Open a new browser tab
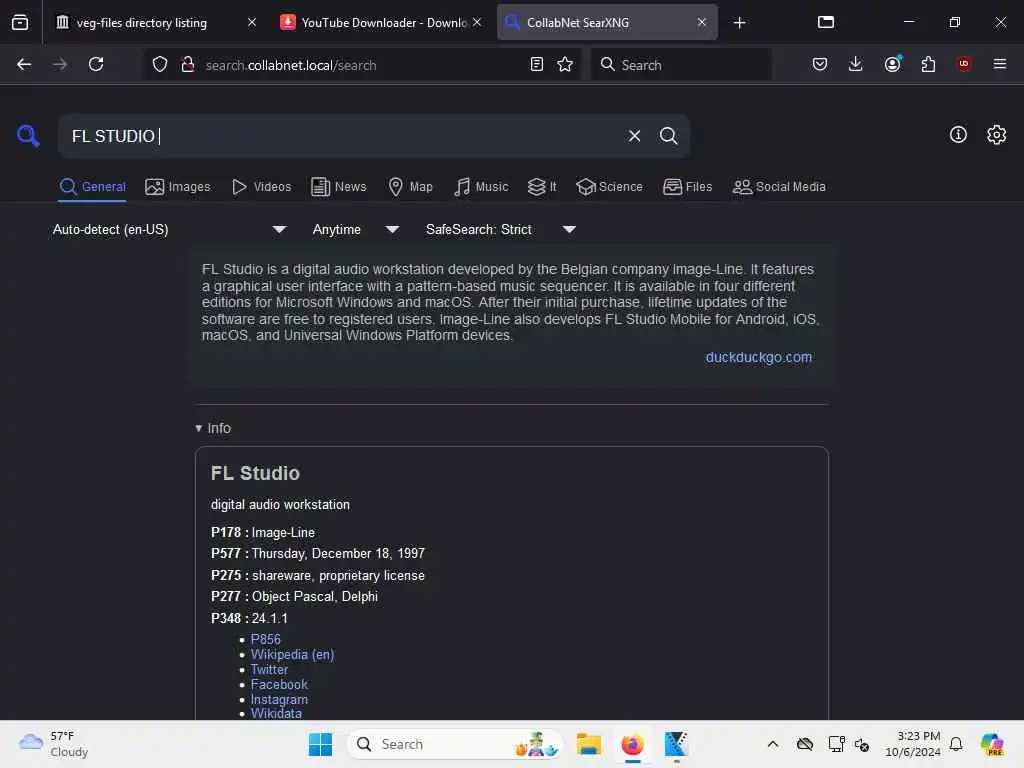Screen dimensions: 1024x768 [739, 23]
